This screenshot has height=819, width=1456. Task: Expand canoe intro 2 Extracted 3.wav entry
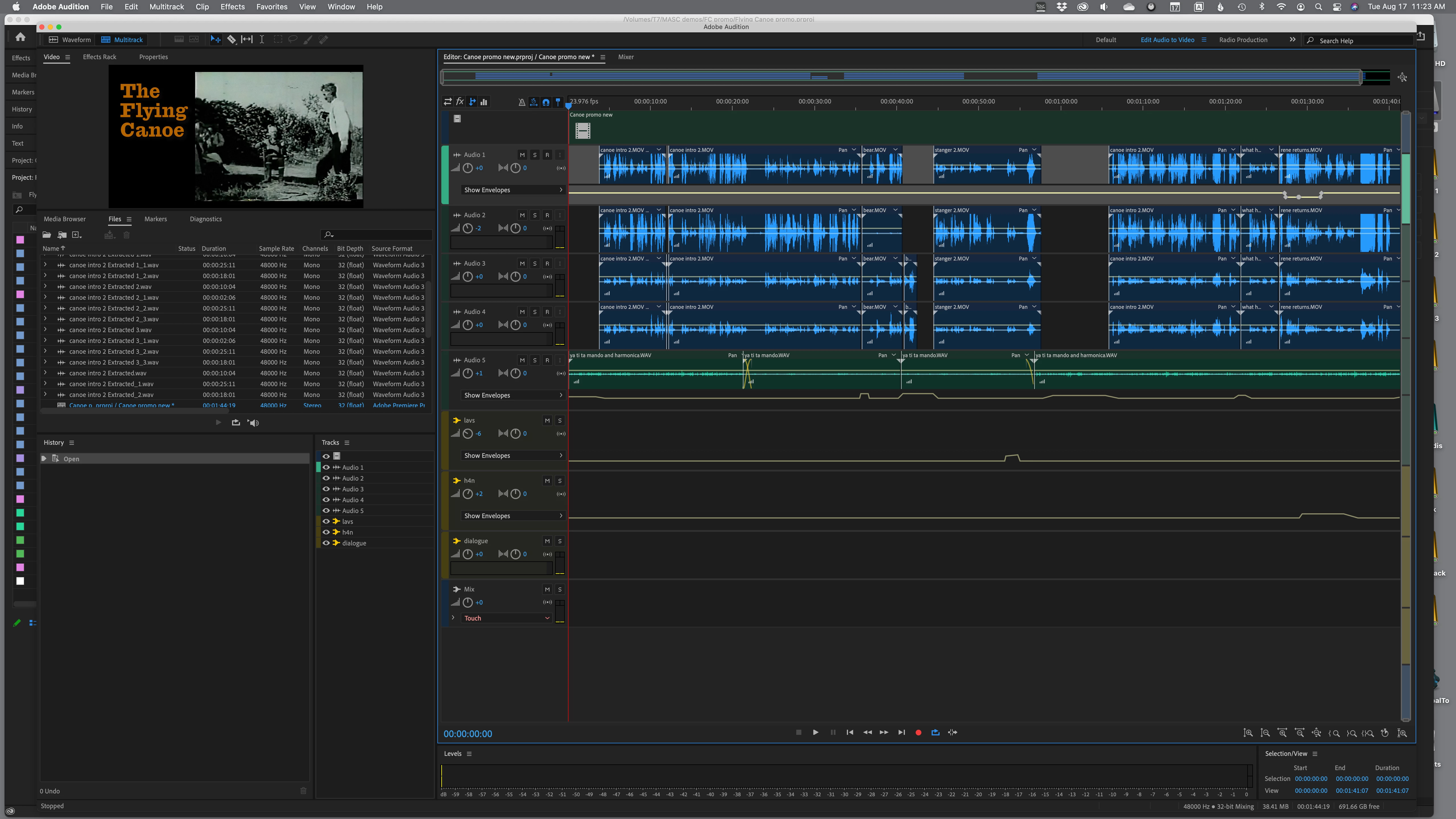[x=46, y=330]
